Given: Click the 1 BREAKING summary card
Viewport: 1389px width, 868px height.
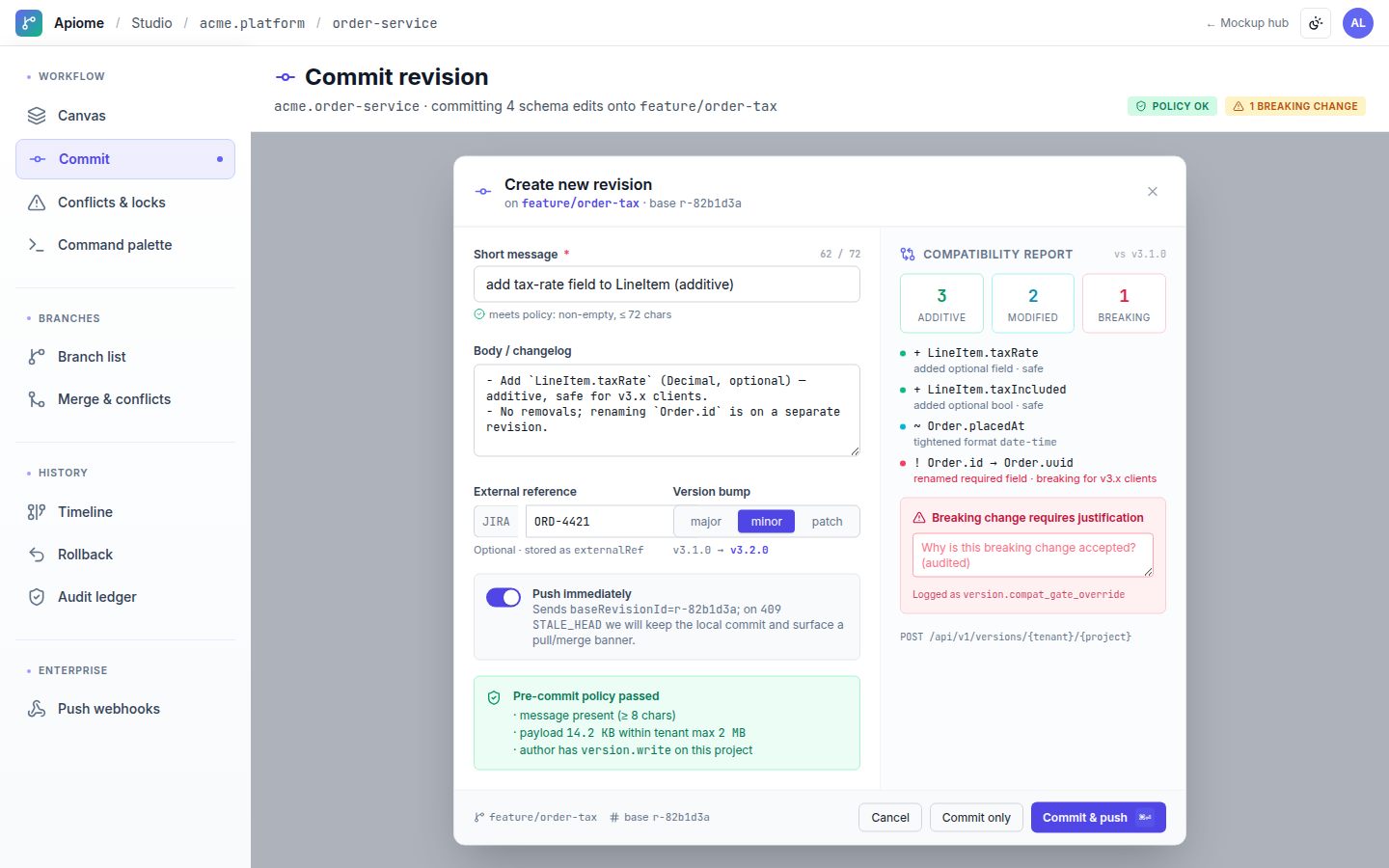Looking at the screenshot, I should [x=1124, y=304].
